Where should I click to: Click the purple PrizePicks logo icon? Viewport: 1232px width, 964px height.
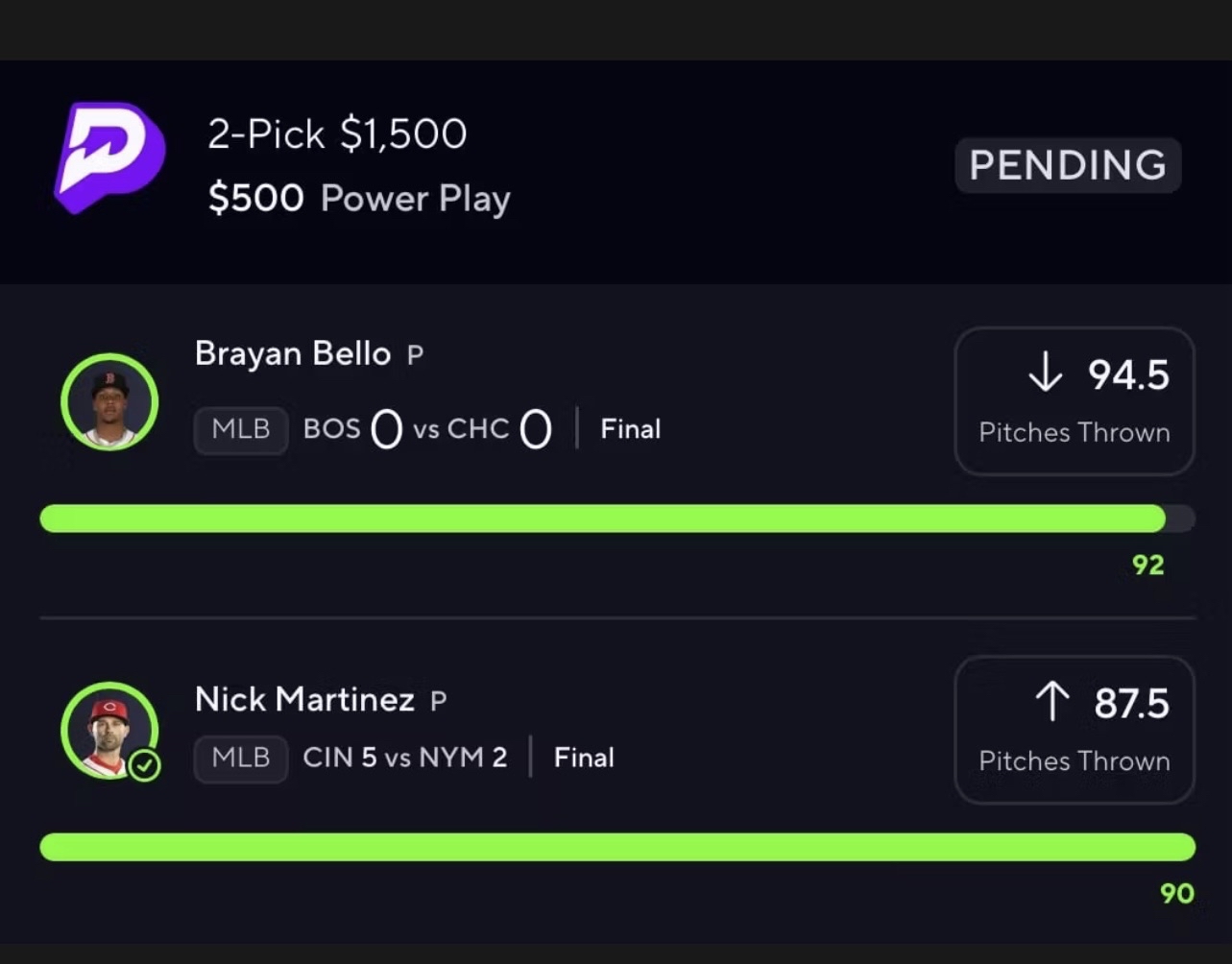pyautogui.click(x=109, y=157)
